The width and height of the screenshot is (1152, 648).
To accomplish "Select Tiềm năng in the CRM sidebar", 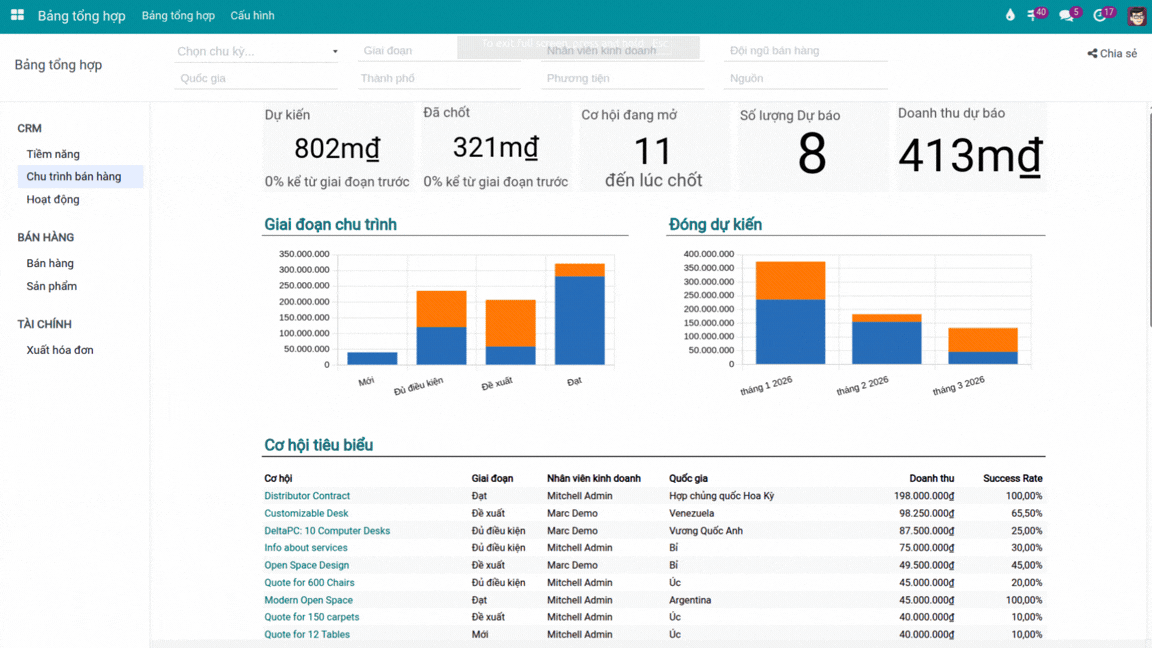I will point(53,154).
